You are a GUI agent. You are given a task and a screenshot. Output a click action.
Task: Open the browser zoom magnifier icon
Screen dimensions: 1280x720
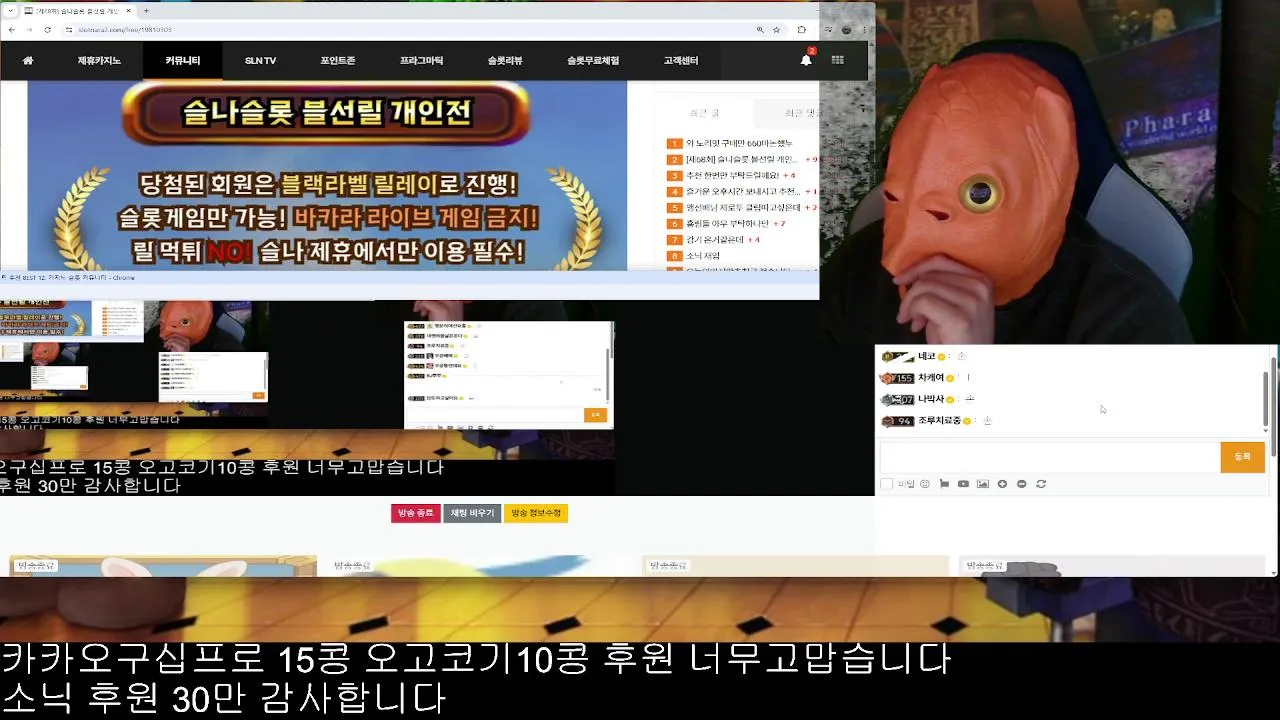tap(761, 30)
